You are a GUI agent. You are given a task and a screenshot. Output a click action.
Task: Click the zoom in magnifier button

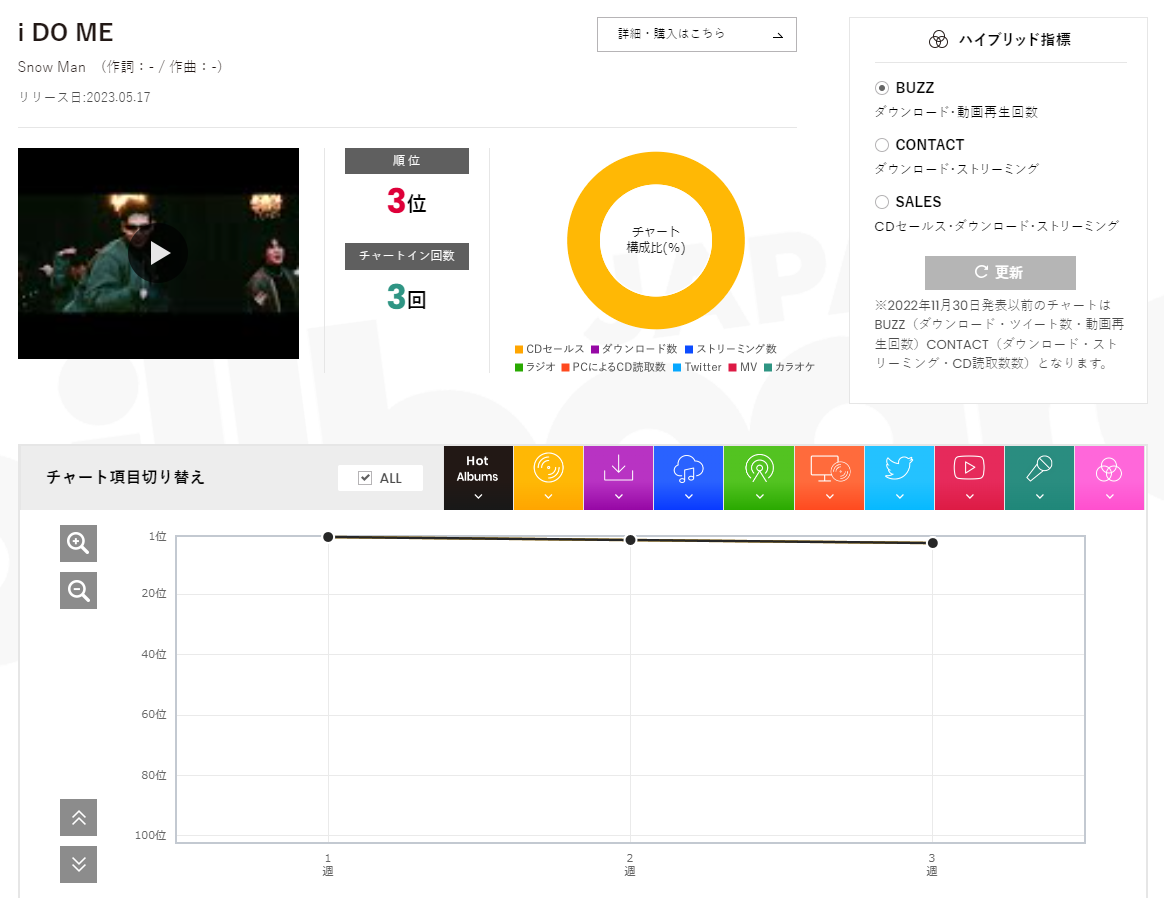pyautogui.click(x=79, y=543)
